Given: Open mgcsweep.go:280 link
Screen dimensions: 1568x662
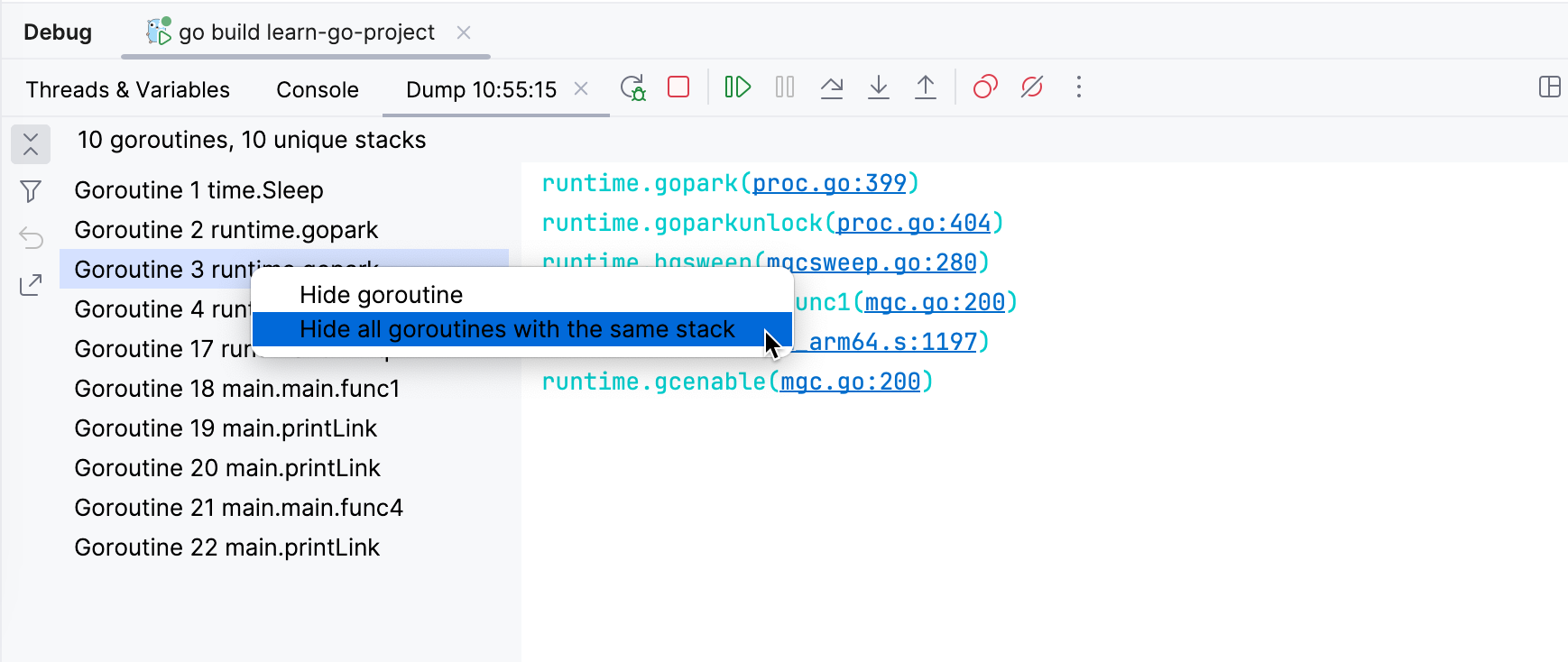Looking at the screenshot, I should [x=872, y=262].
